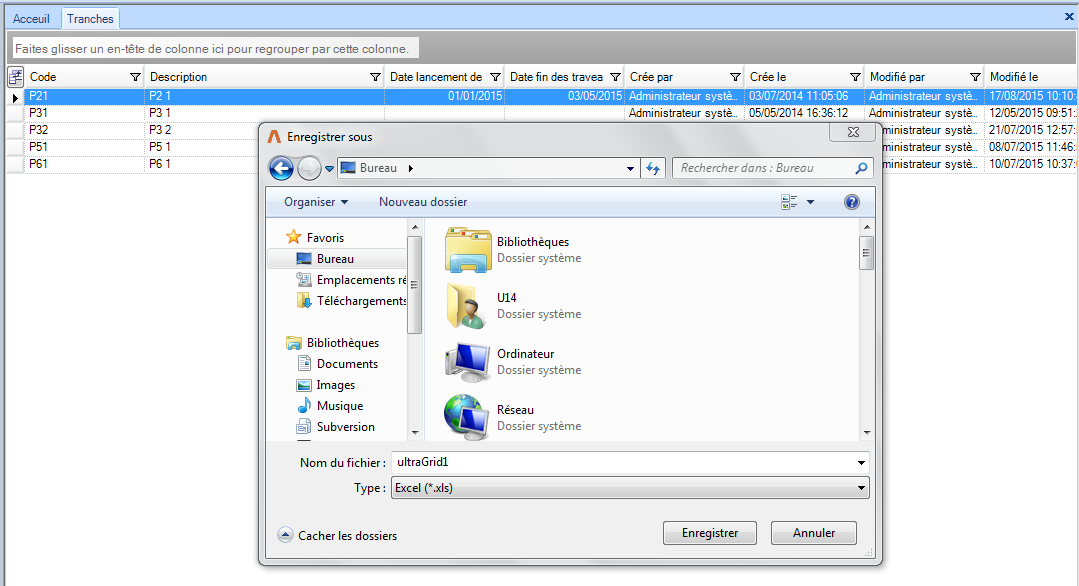The width and height of the screenshot is (1079, 586).
Task: Open the Organiser dropdown menu
Action: tap(316, 202)
